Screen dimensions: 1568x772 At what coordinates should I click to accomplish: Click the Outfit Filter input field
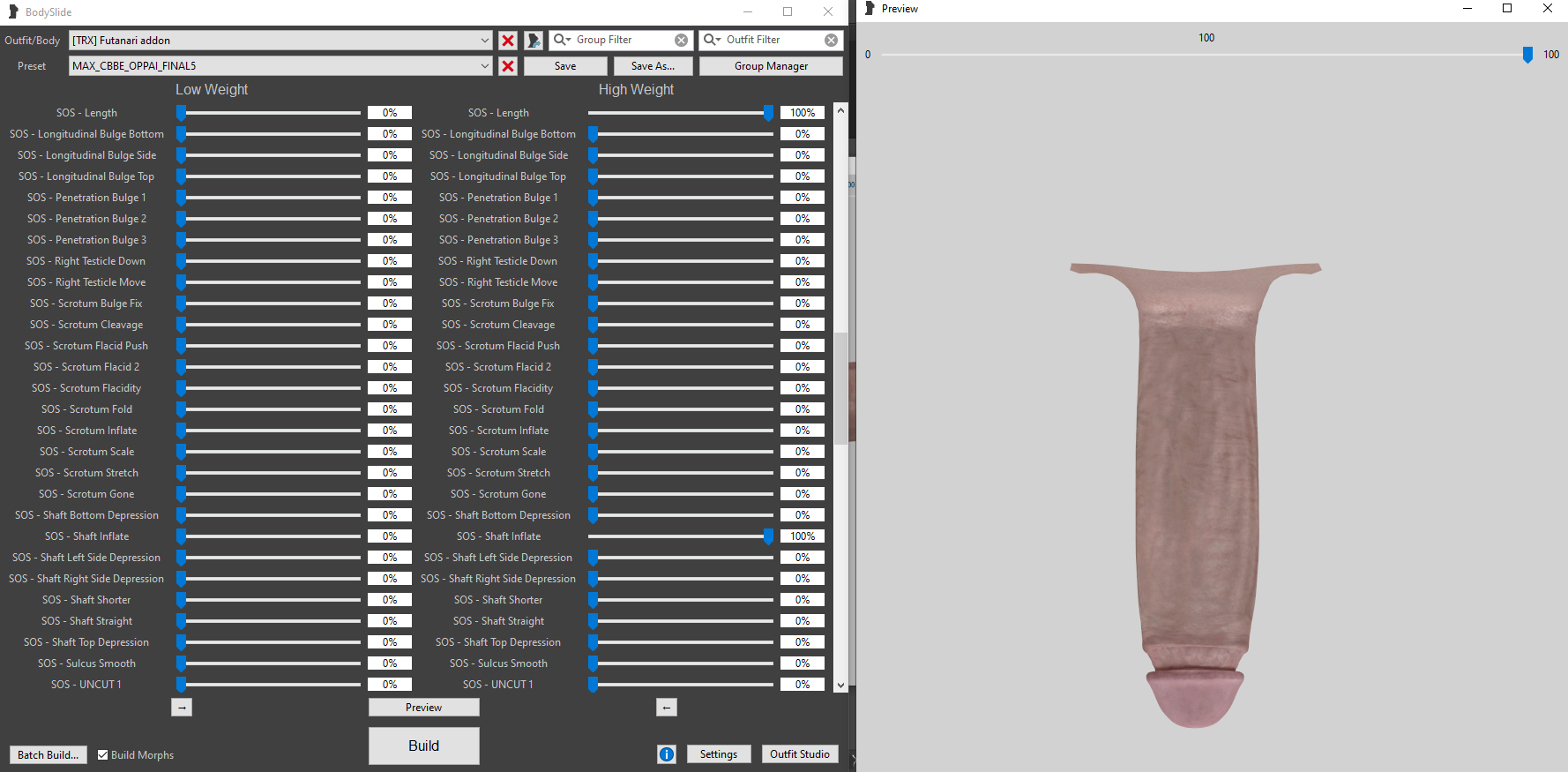click(x=773, y=41)
